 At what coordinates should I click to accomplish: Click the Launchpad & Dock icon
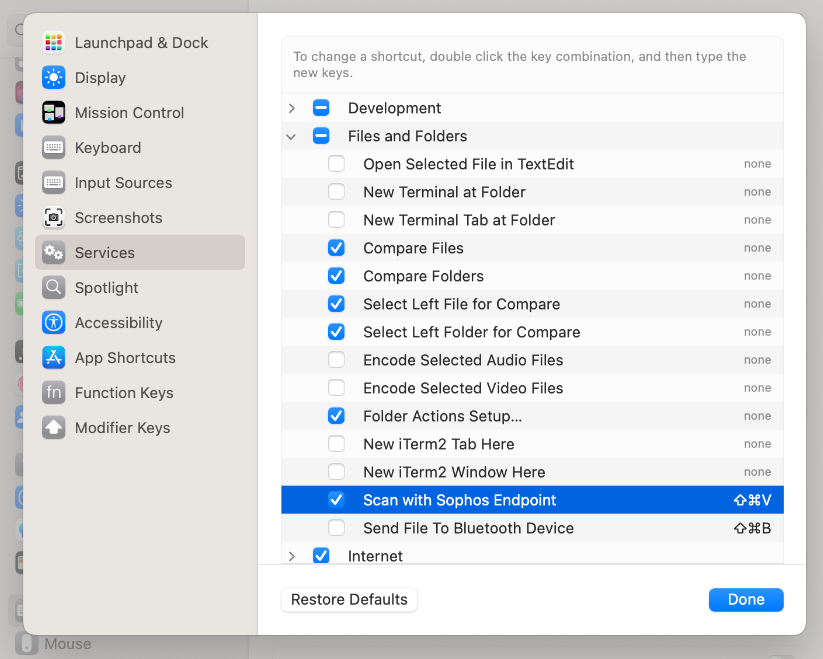[x=54, y=43]
